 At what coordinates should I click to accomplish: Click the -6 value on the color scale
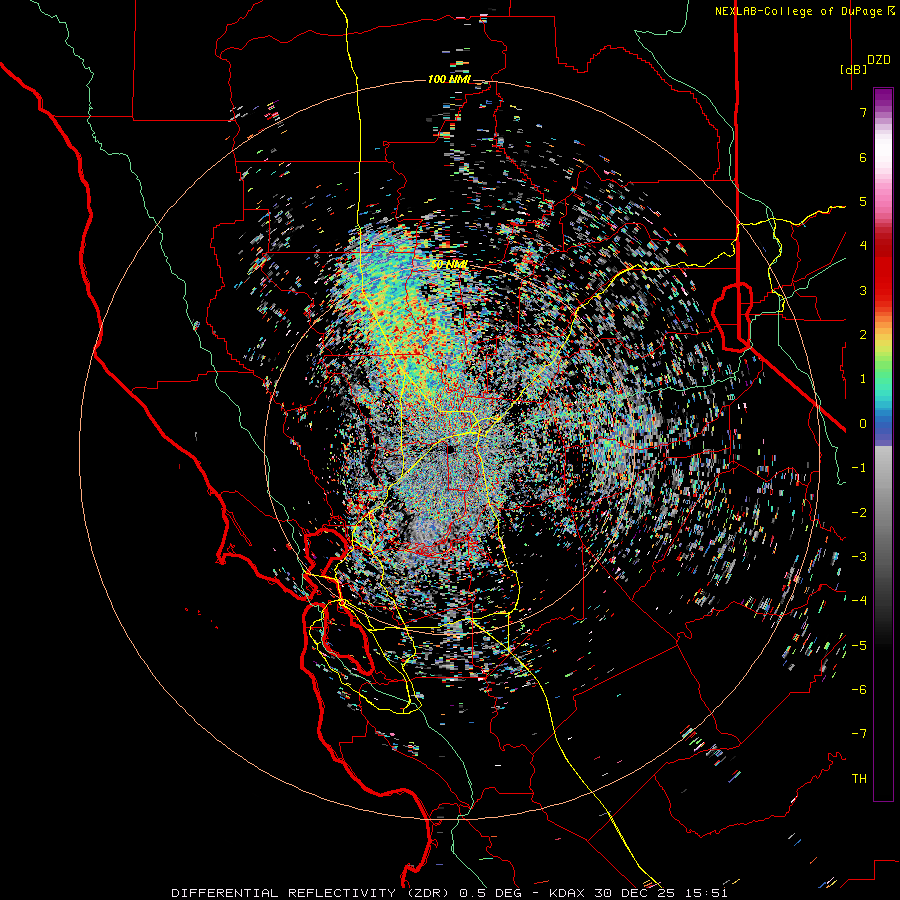pos(859,690)
